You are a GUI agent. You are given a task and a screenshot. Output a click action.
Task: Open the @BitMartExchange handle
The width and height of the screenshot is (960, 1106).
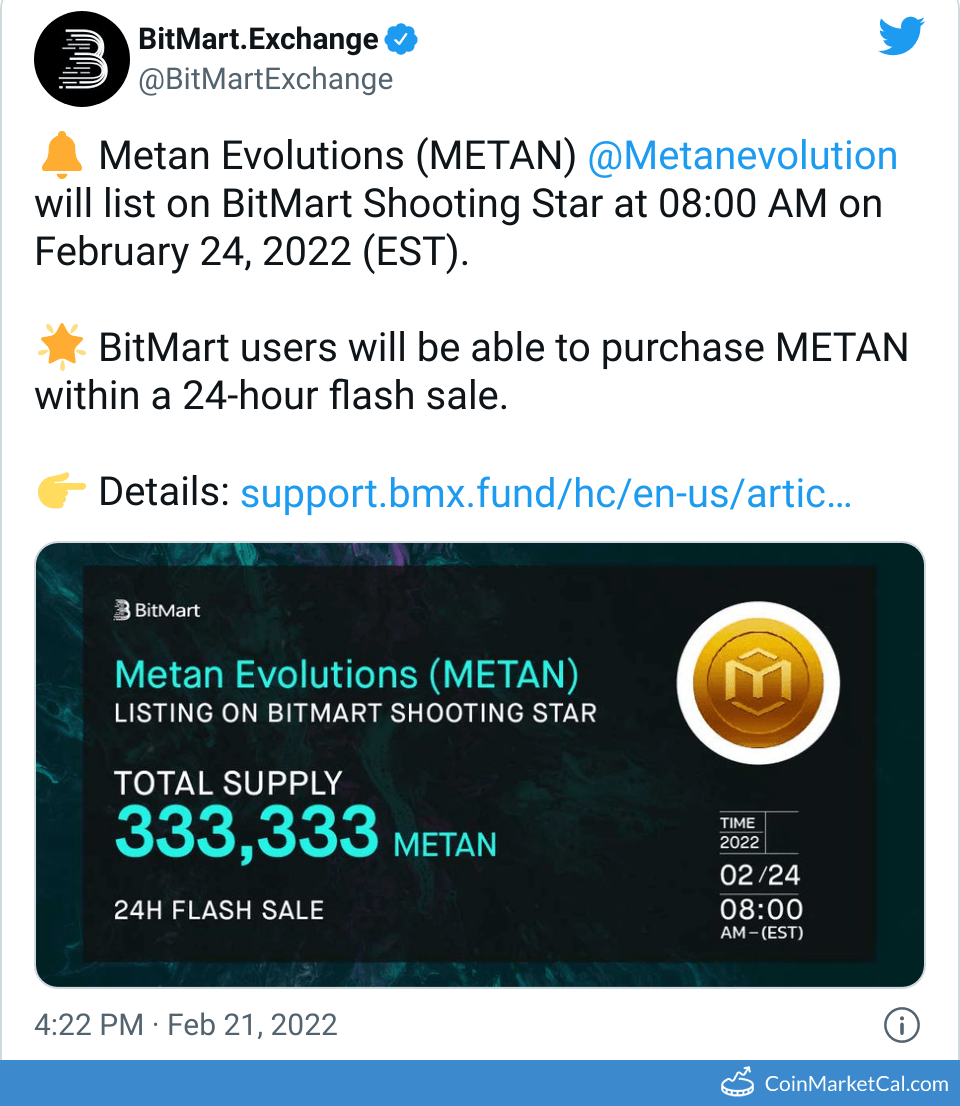(x=265, y=79)
